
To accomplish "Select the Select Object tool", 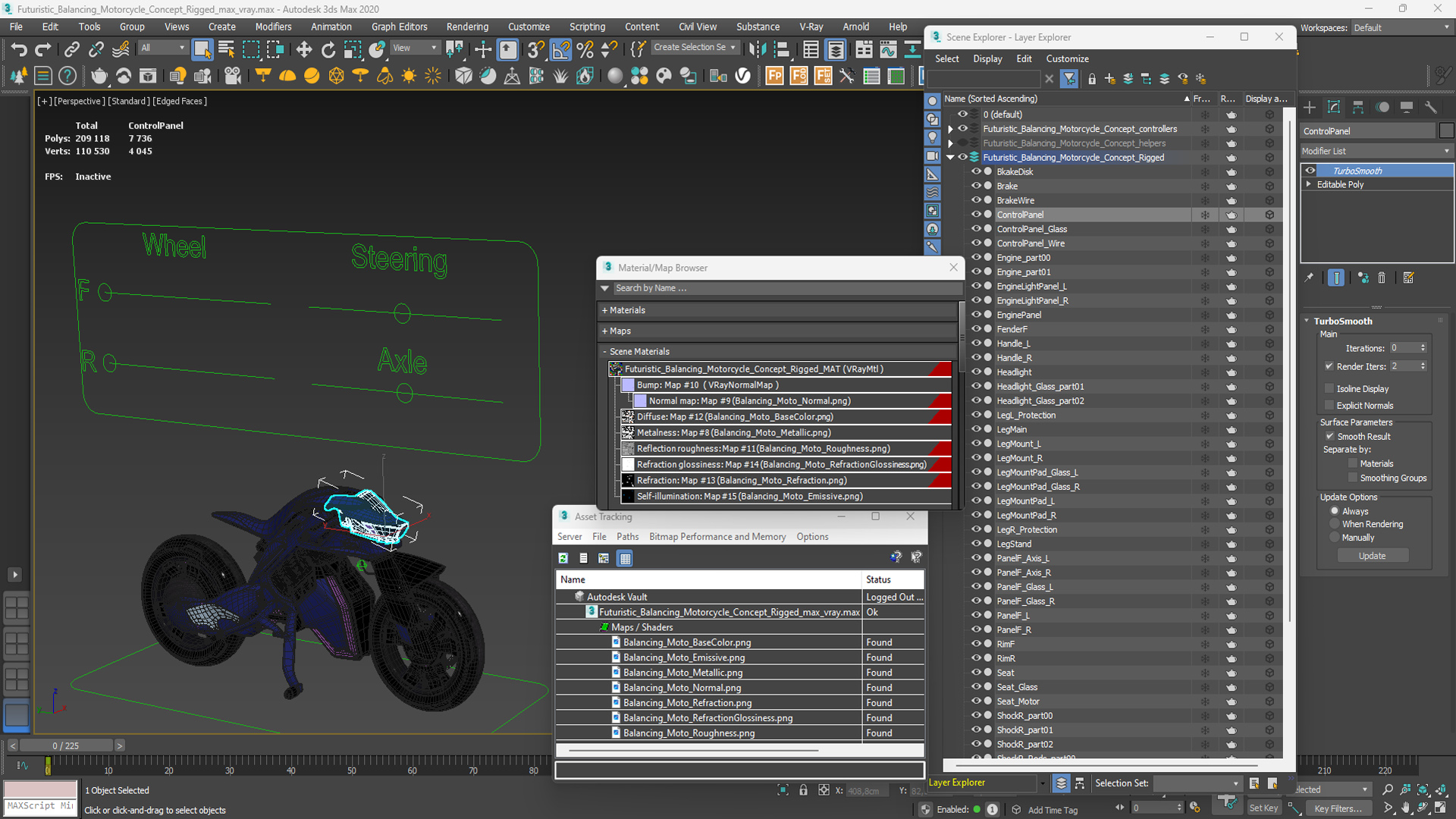I will tap(202, 50).
